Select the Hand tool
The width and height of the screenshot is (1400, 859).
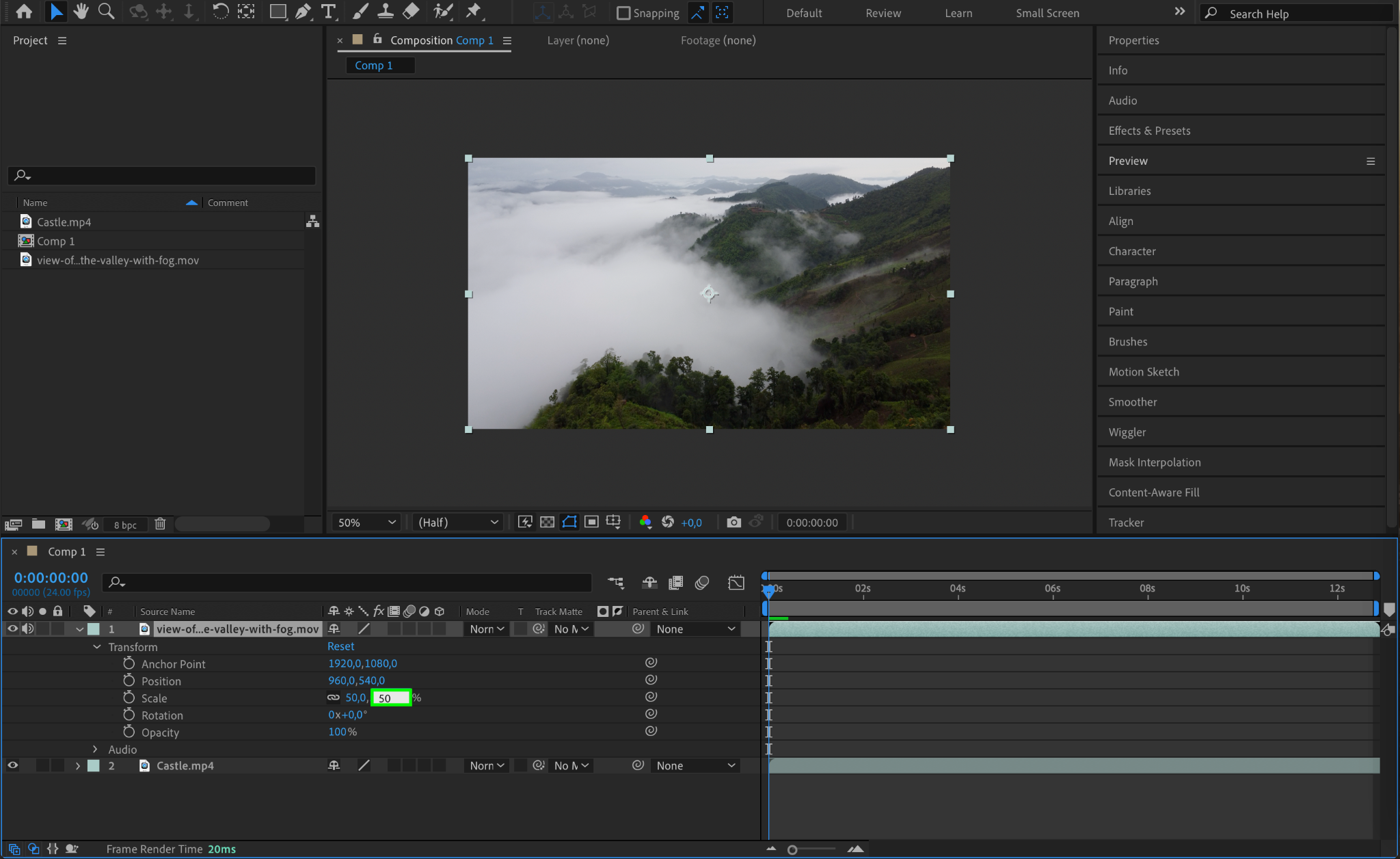81,12
